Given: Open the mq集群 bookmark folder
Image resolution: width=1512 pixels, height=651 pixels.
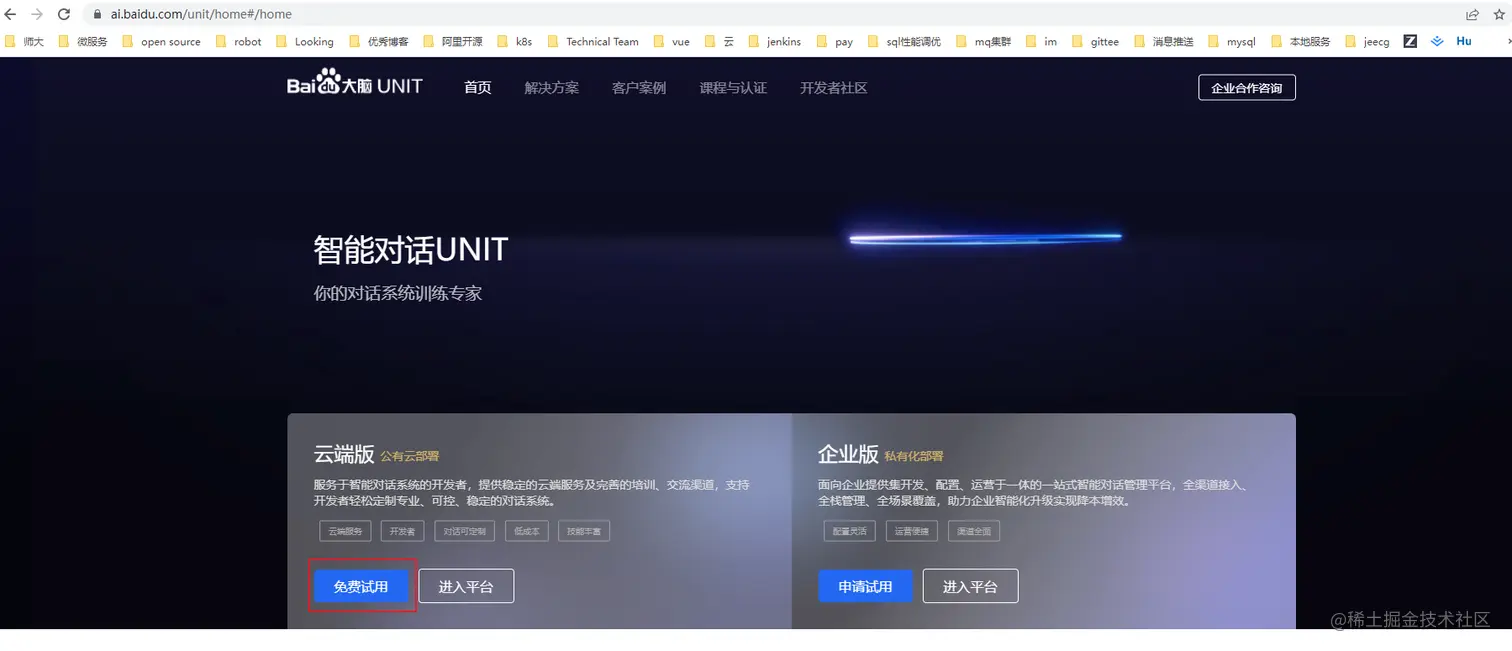Looking at the screenshot, I should click(983, 42).
